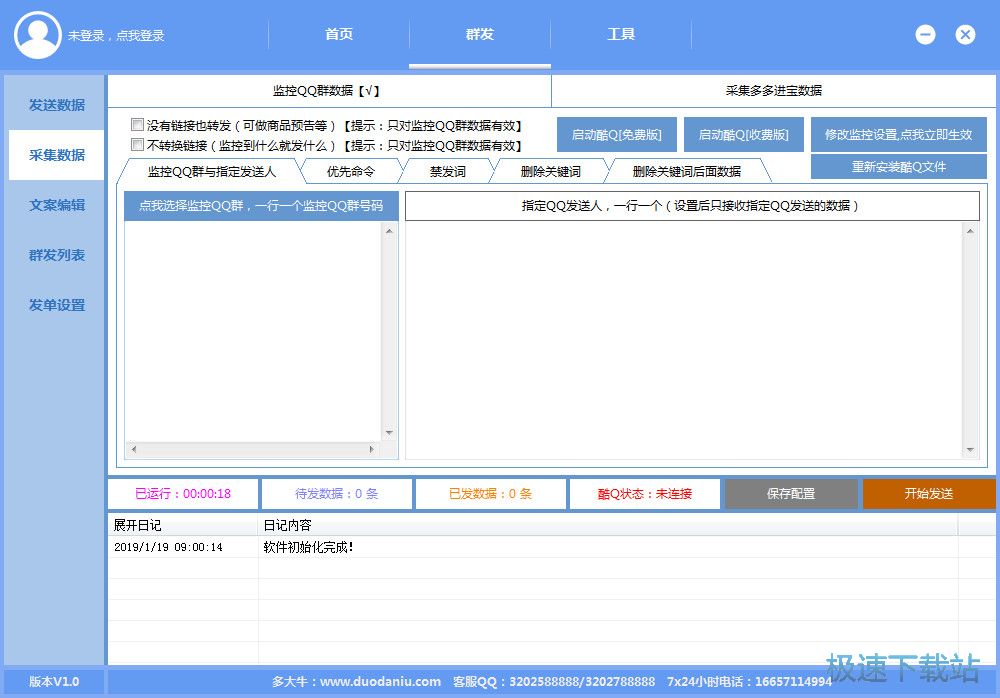Open the 采集多多进宝数据 section
The height and width of the screenshot is (698, 1000).
tap(773, 90)
